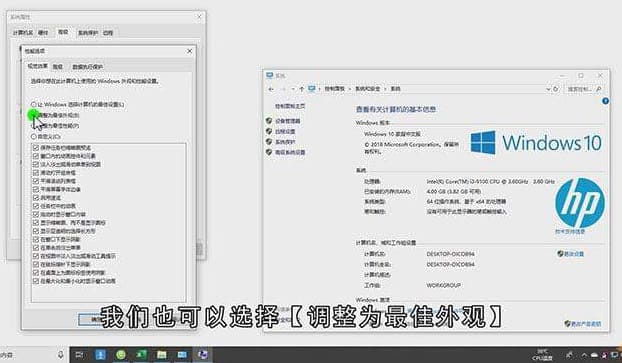This screenshot has height=363, width=622.
Task: Open the 数据执行保护 tab
Action: (x=88, y=67)
